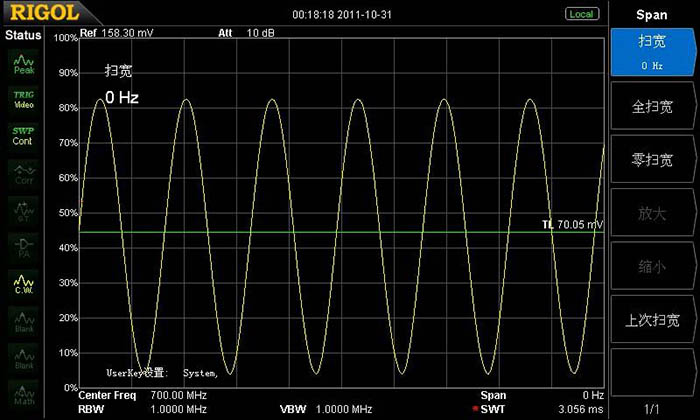Screen dimensions: 700x420
Task: Click the RIGOL logo
Action: [39, 14]
